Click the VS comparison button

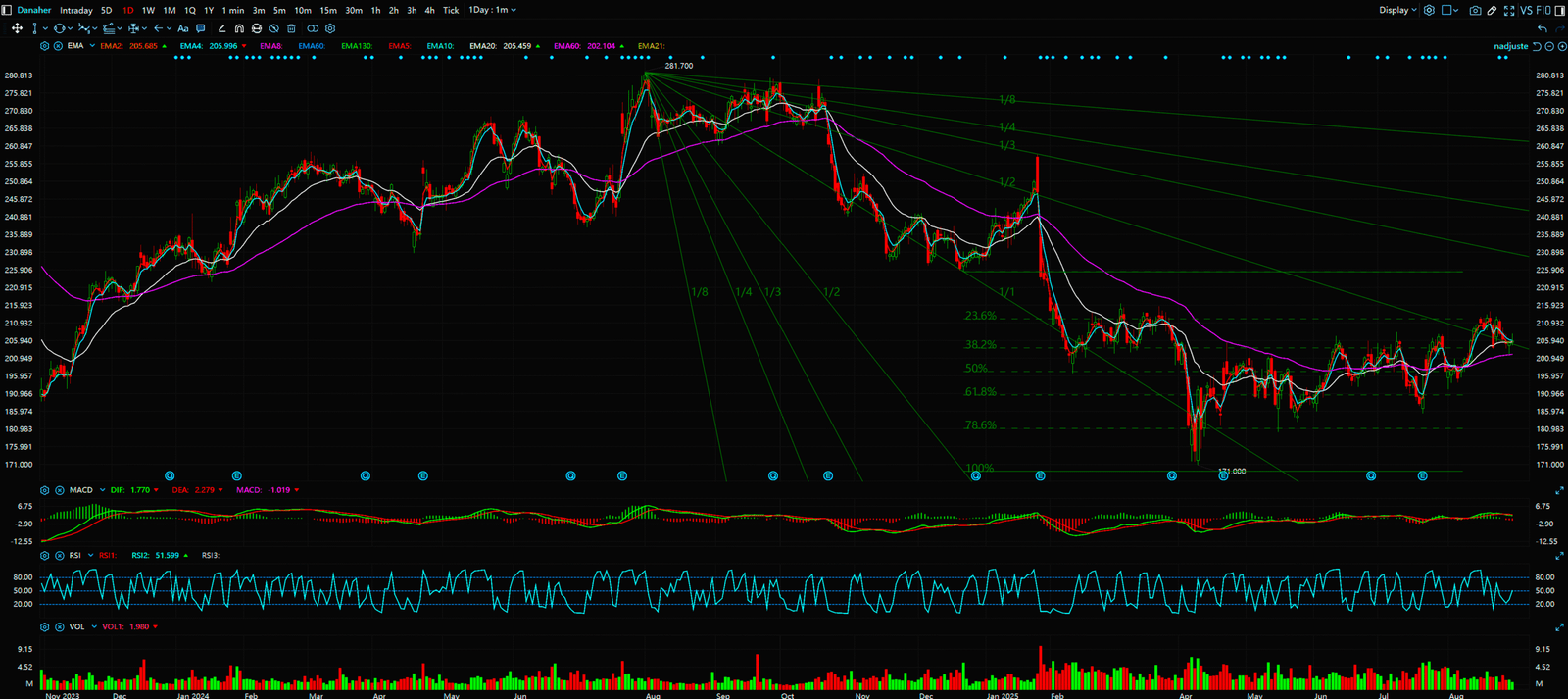click(x=1526, y=11)
